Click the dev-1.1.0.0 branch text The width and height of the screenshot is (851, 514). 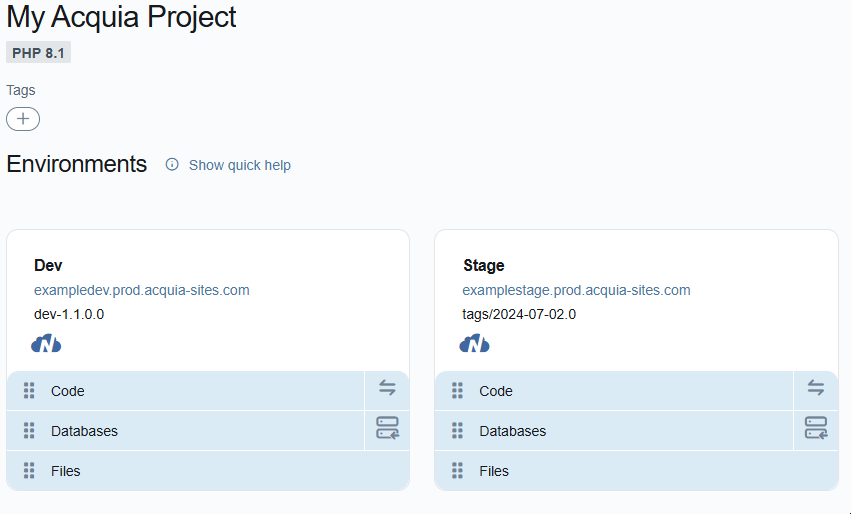pos(69,314)
